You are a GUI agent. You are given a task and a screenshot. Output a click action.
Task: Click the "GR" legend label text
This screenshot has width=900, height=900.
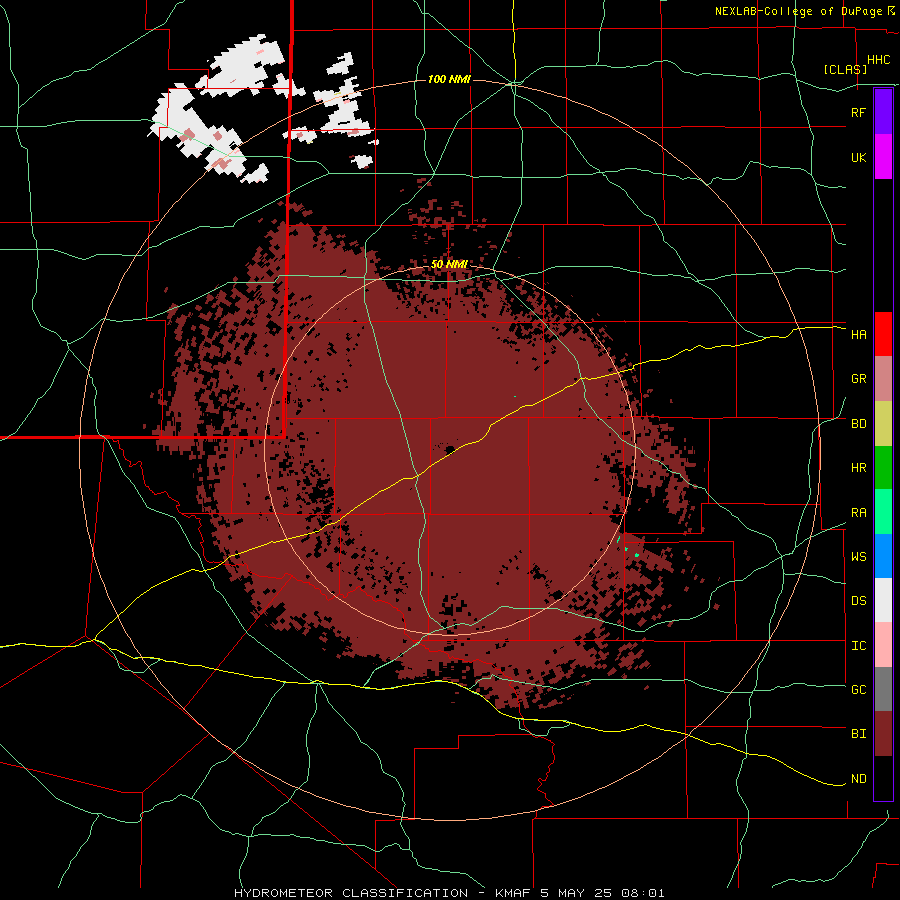[x=859, y=379]
